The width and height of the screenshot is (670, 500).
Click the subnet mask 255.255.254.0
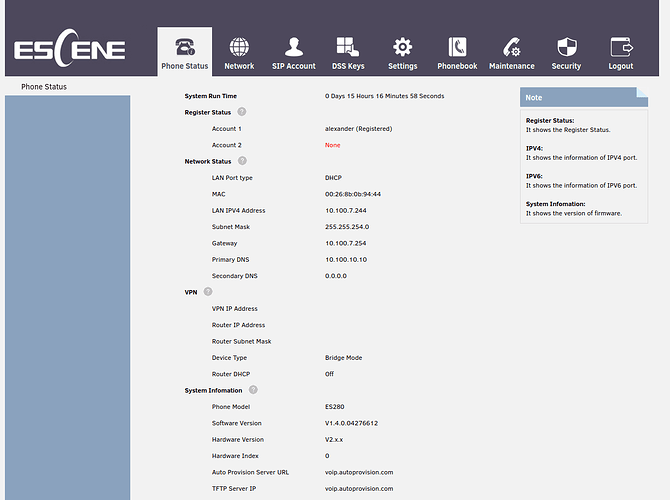pos(347,227)
